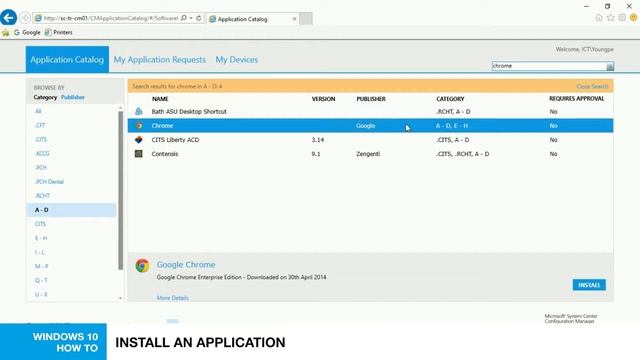Image resolution: width=640 pixels, height=360 pixels.
Task: Sort results by VERSION column header
Action: (323, 99)
